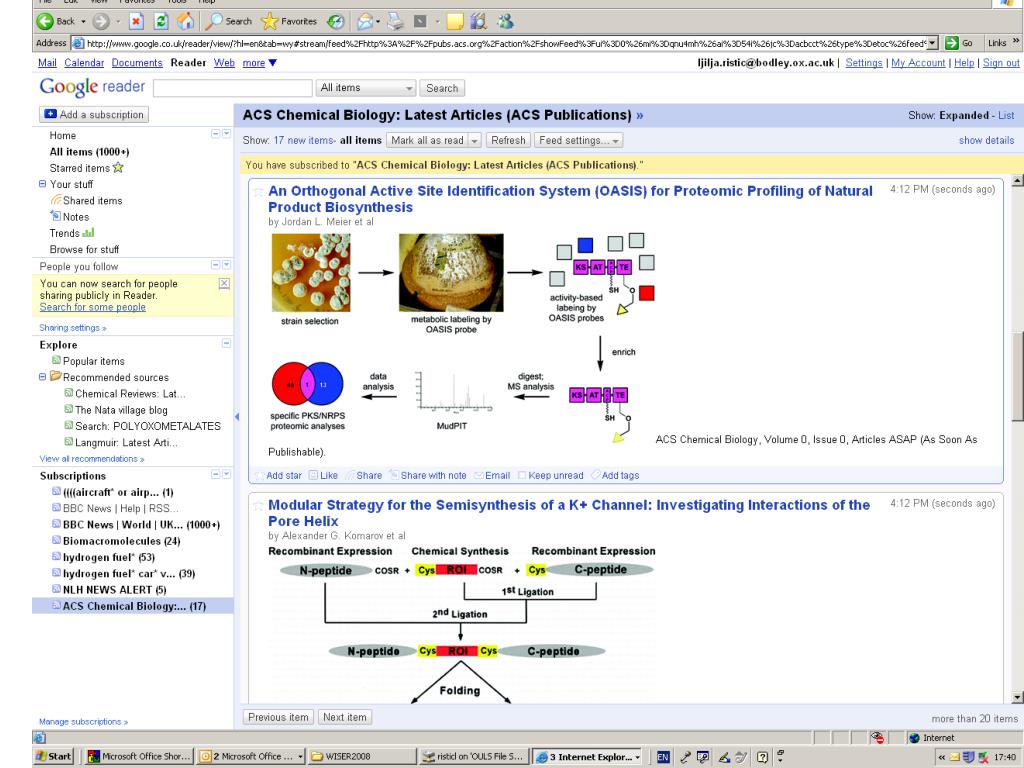The width and height of the screenshot is (1024, 768).
Task: Click the Go button next to address bar
Action: 959,43
